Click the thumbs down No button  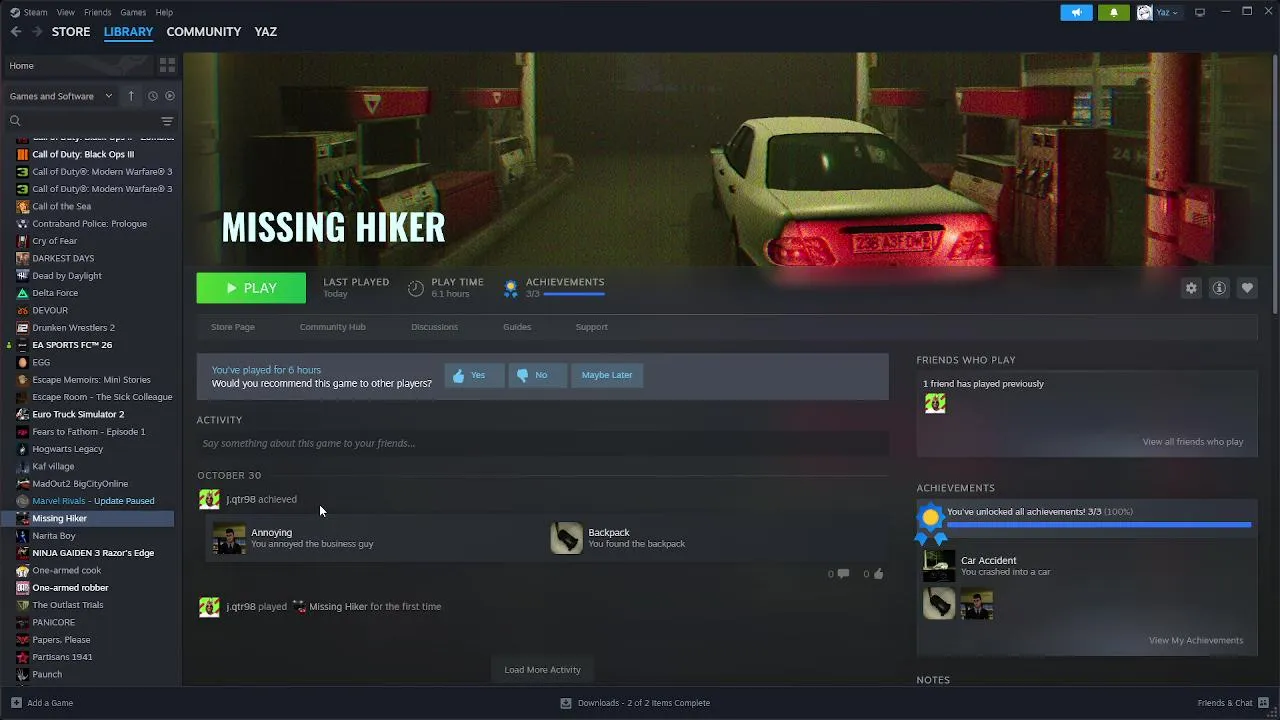(x=537, y=375)
